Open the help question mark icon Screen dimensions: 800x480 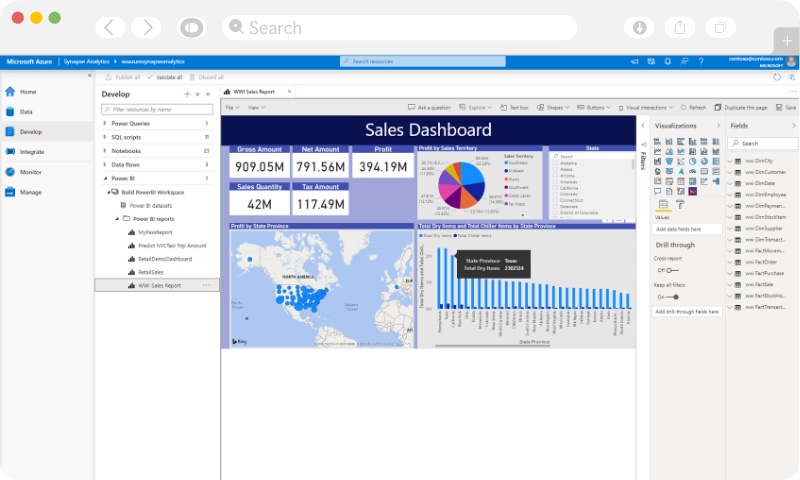(701, 61)
